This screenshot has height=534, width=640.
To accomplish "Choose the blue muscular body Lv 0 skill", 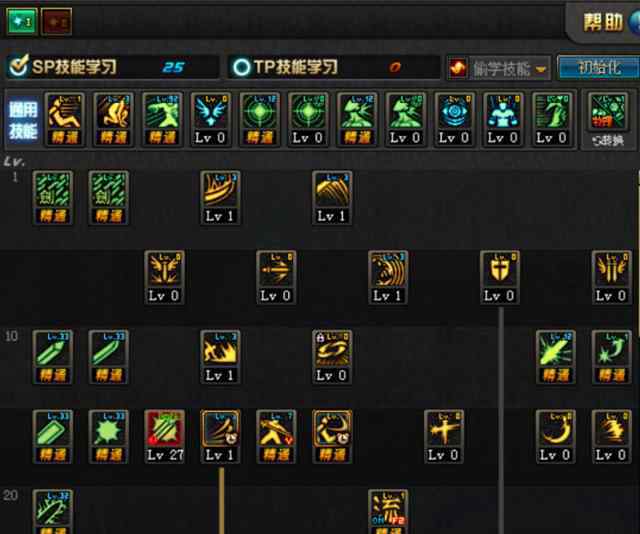I will tap(502, 119).
